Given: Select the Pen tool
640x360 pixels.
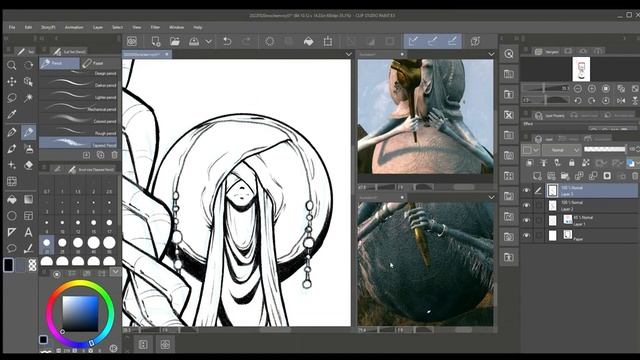Looking at the screenshot, I should (11, 132).
